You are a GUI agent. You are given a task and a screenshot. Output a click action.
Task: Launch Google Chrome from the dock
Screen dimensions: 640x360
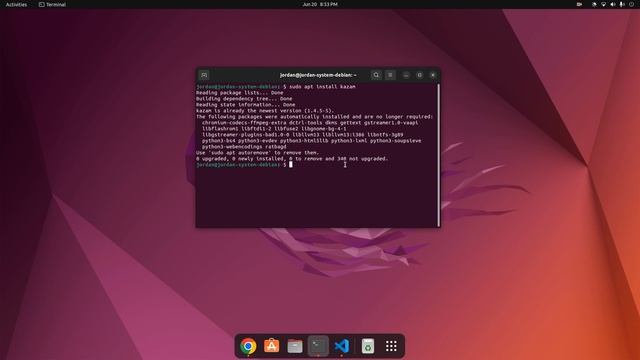point(248,346)
